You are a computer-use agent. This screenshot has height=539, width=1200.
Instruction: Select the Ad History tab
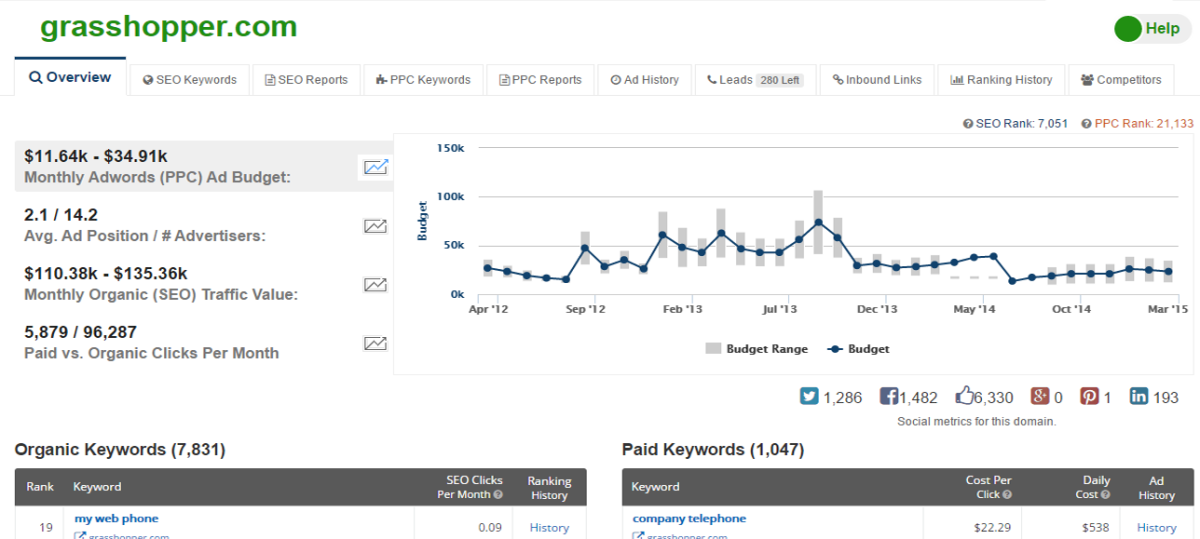[x=645, y=80]
